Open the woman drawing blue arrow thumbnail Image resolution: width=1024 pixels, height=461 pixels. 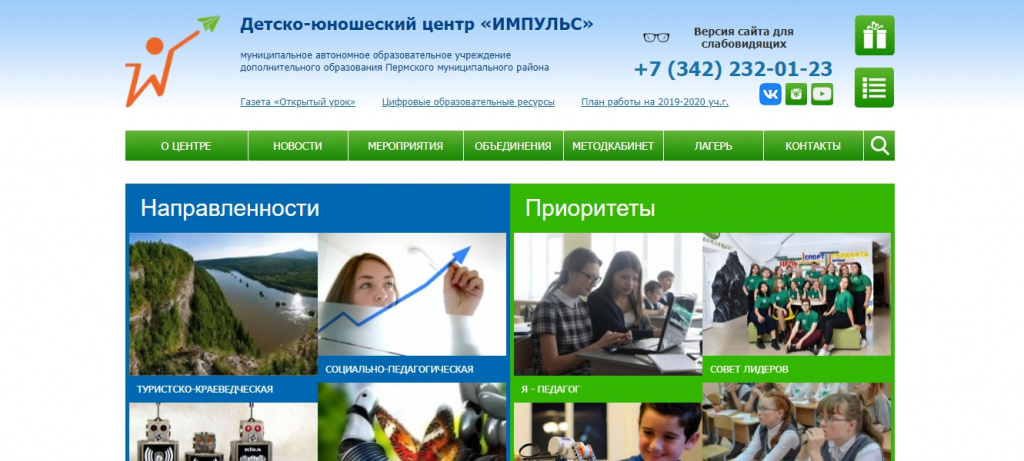tap(412, 294)
